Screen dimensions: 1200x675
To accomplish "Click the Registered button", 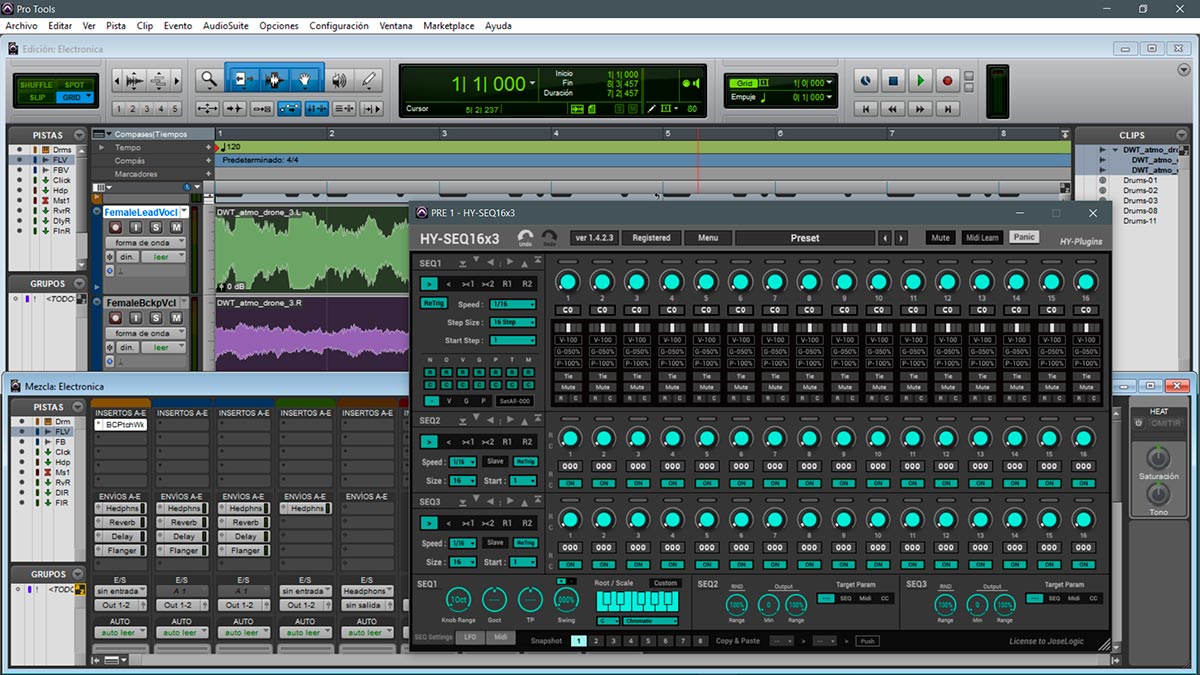I will (x=652, y=238).
